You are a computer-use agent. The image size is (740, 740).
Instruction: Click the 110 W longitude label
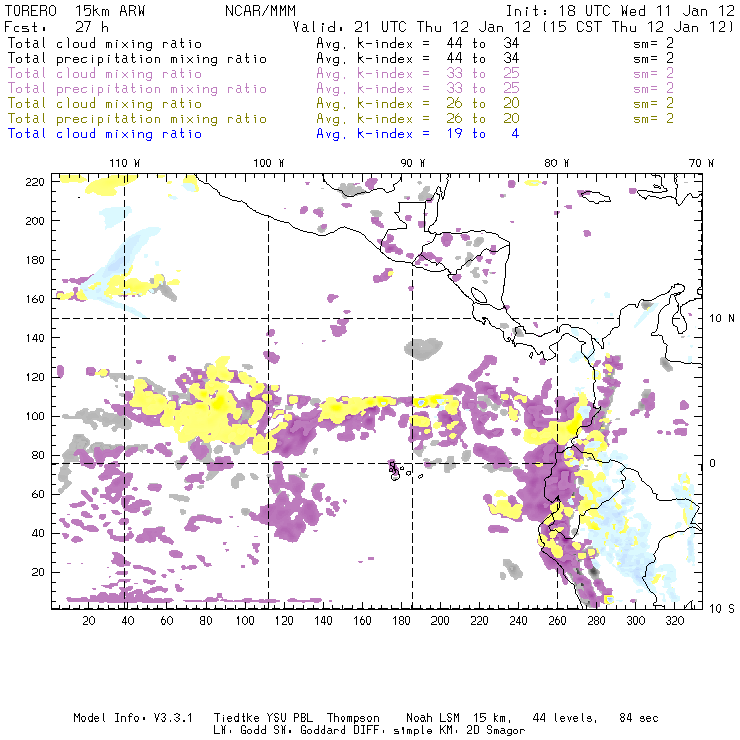pos(124,163)
